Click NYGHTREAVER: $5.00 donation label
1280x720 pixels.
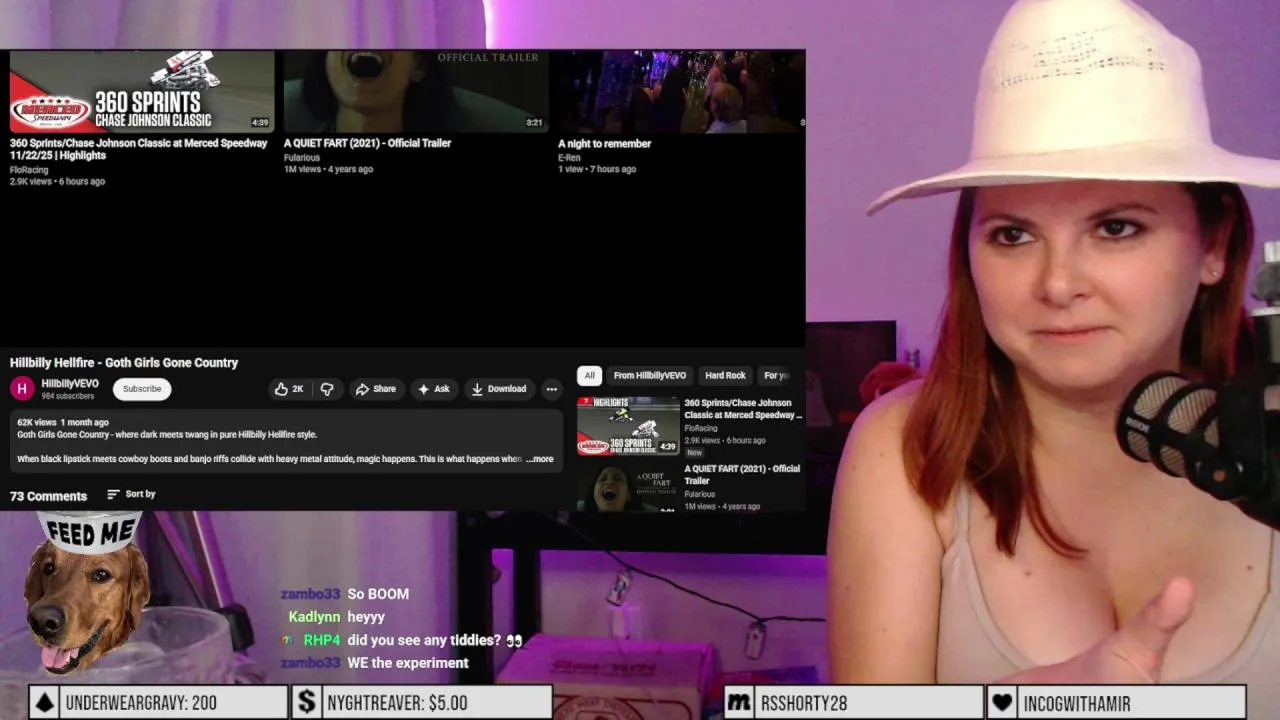click(x=395, y=703)
